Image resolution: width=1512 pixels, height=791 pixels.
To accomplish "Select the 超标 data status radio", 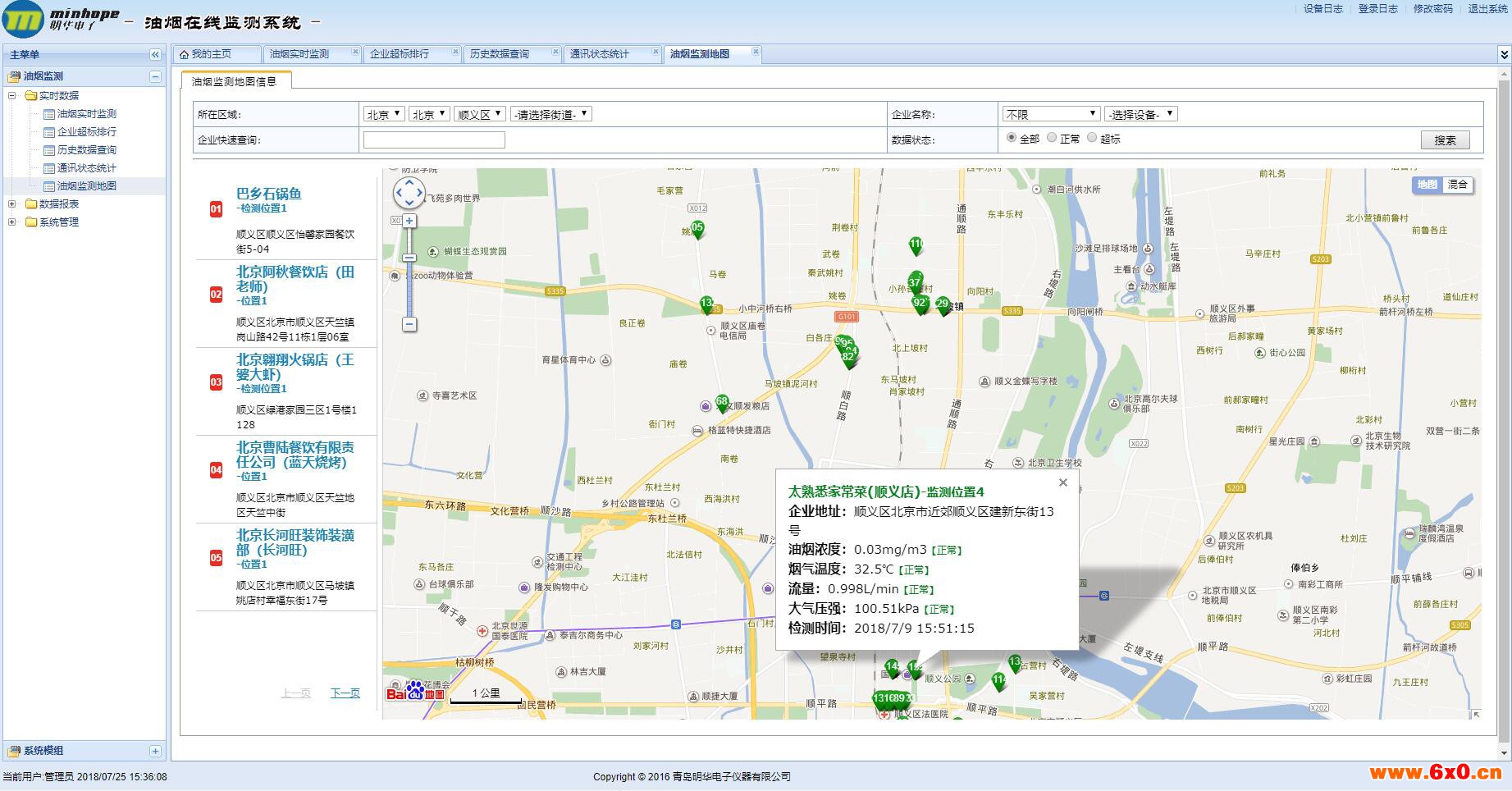I will point(1092,138).
